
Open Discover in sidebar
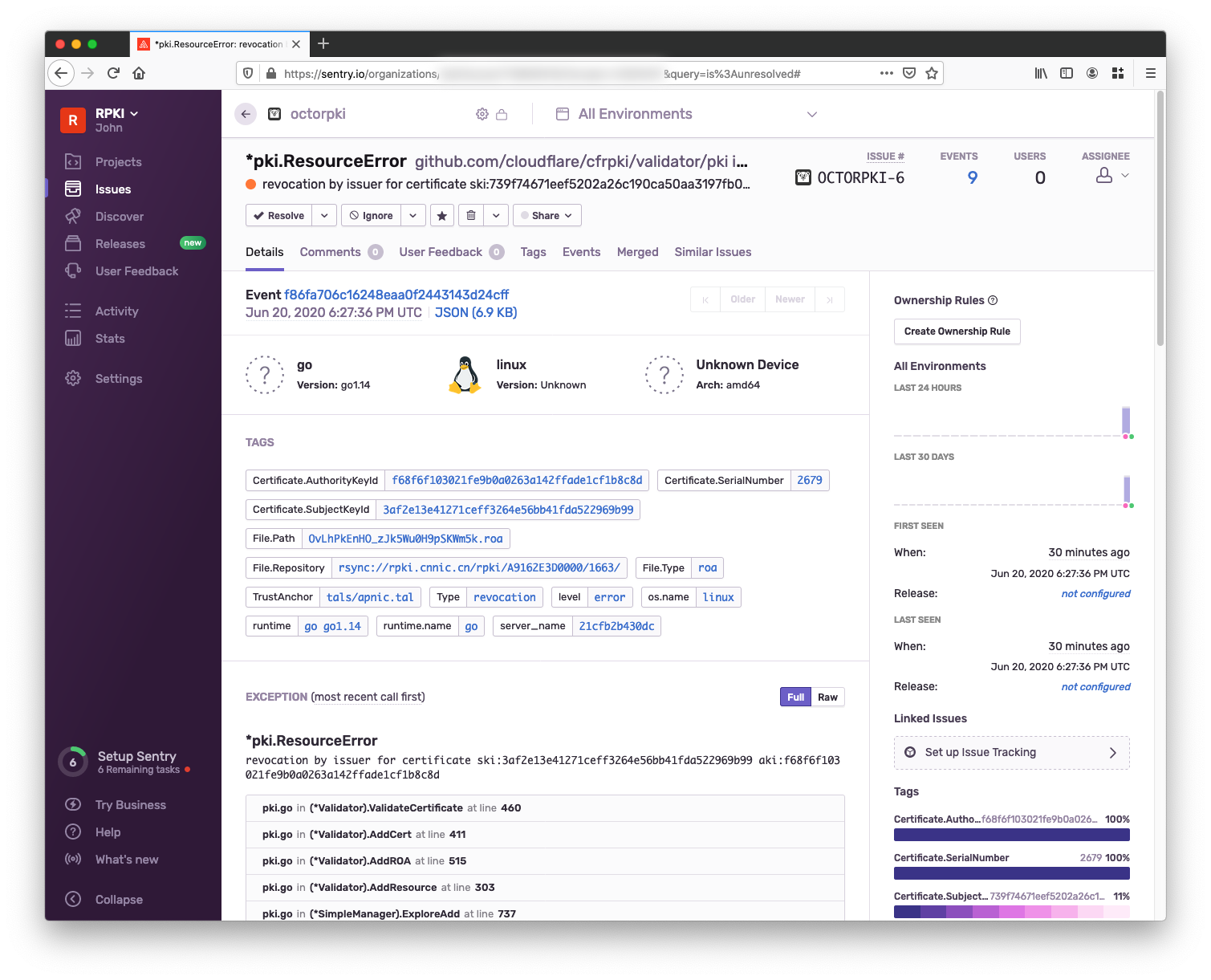119,217
